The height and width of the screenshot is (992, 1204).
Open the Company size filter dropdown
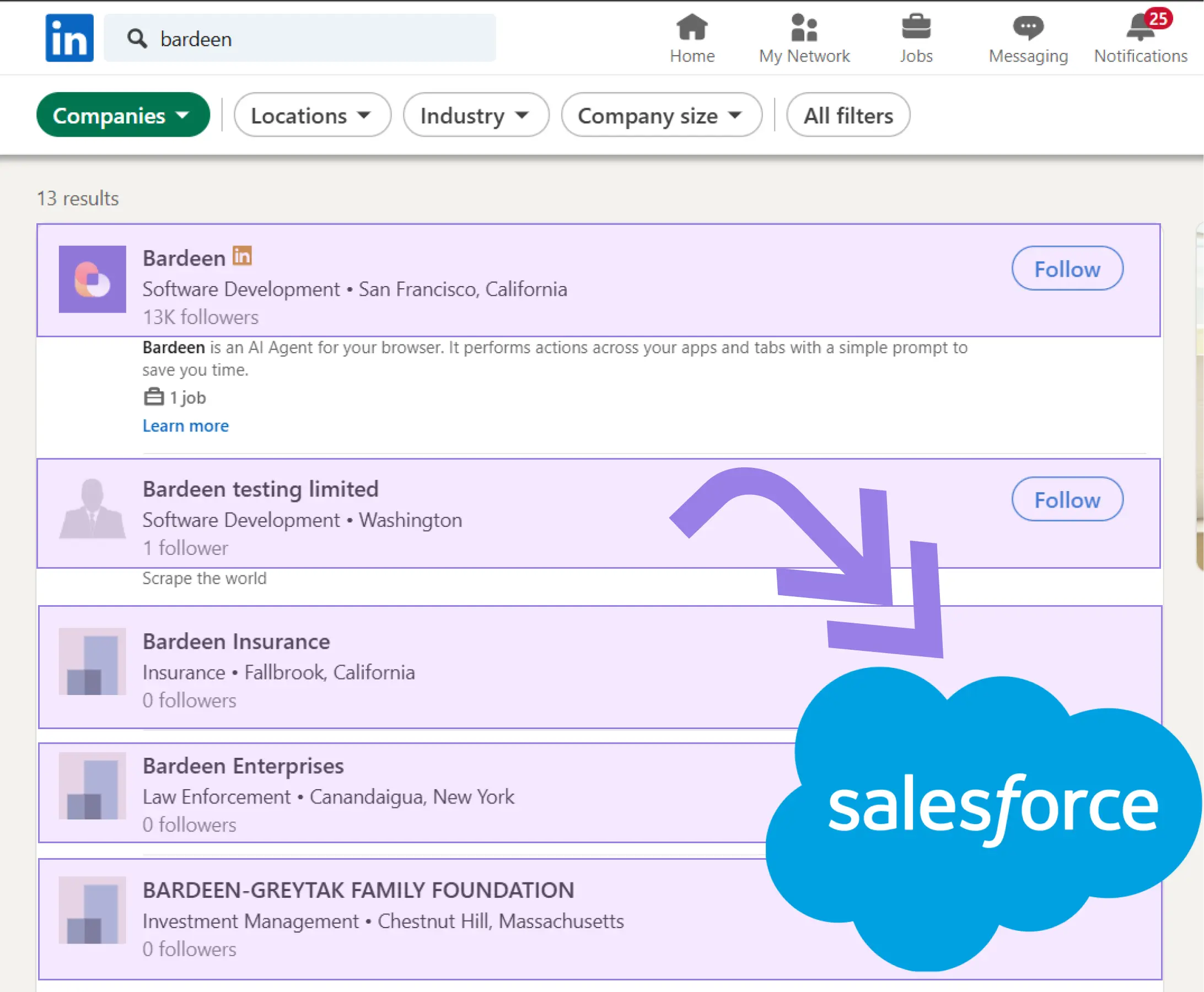coord(661,115)
